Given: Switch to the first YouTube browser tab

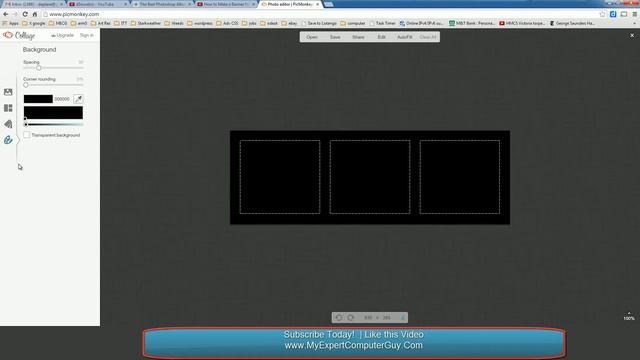Looking at the screenshot, I should pos(98,4).
